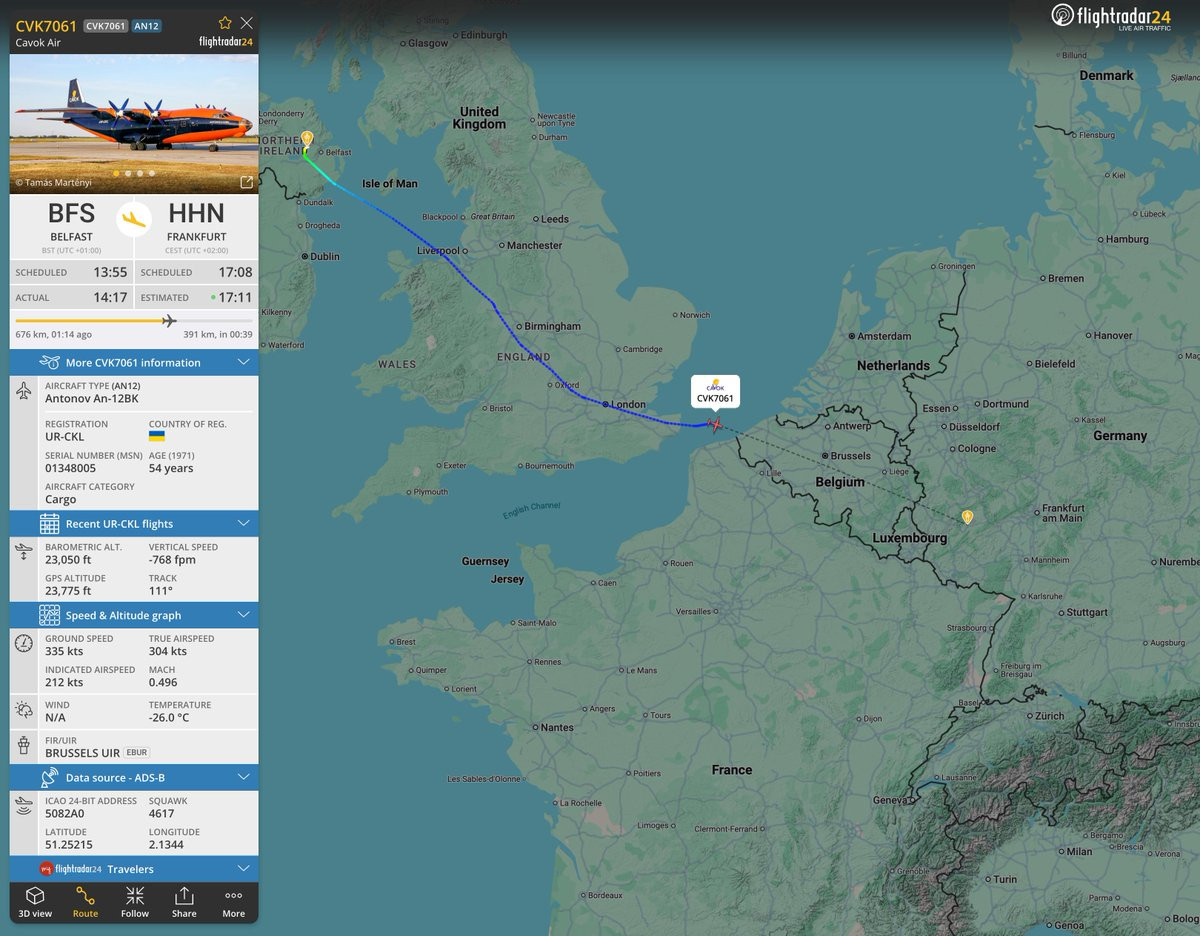Click the Tamás Martényi photo credit
Viewport: 1200px width, 936px height.
[x=56, y=184]
